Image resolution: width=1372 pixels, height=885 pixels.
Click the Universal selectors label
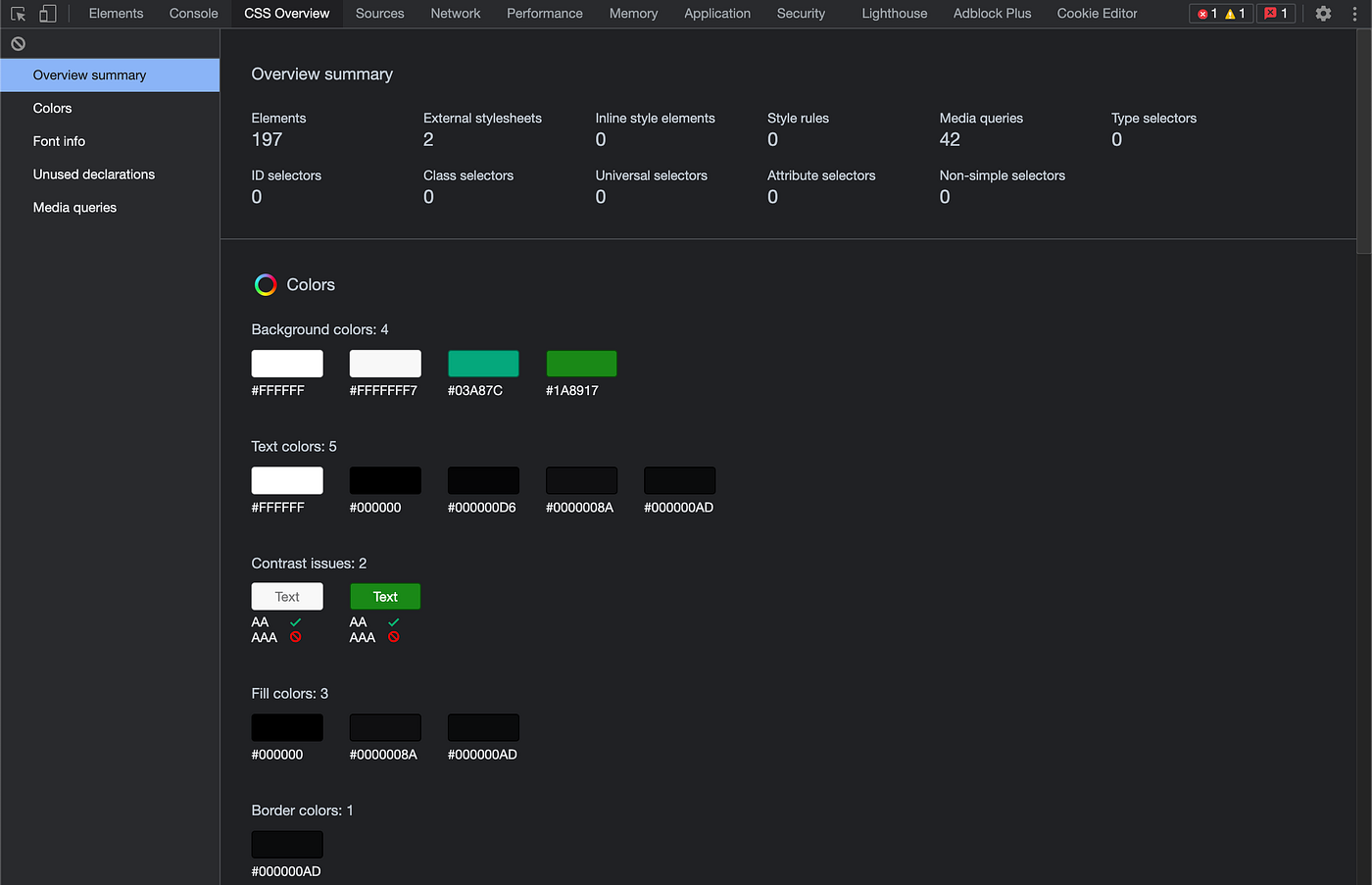[651, 175]
